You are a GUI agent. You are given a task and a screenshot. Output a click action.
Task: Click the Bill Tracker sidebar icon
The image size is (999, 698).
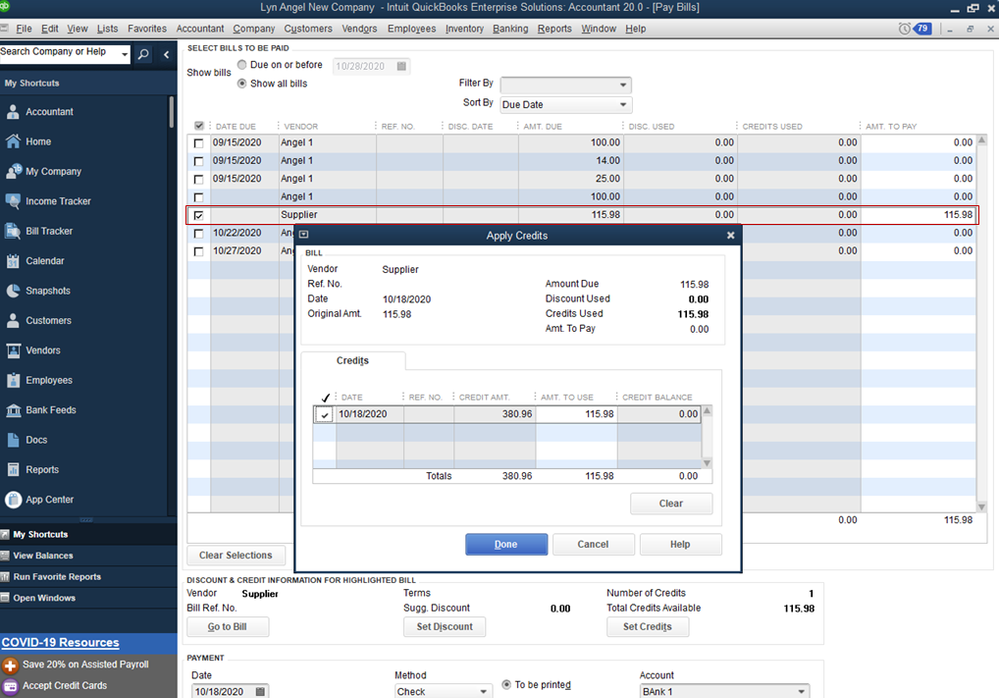[13, 231]
